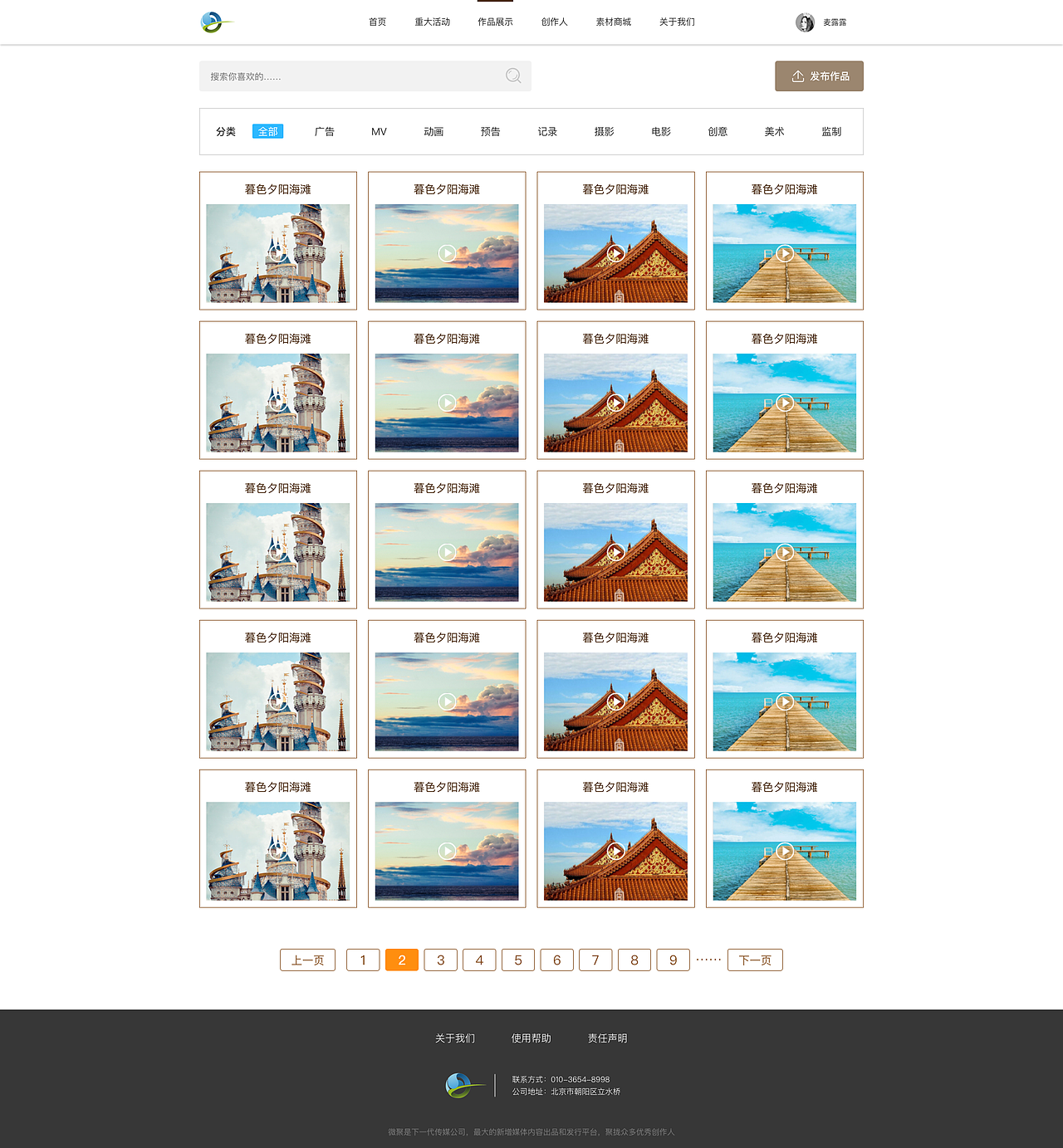This screenshot has height=1148, width=1063.
Task: Select the 作品展示 nav item
Action: click(x=495, y=22)
